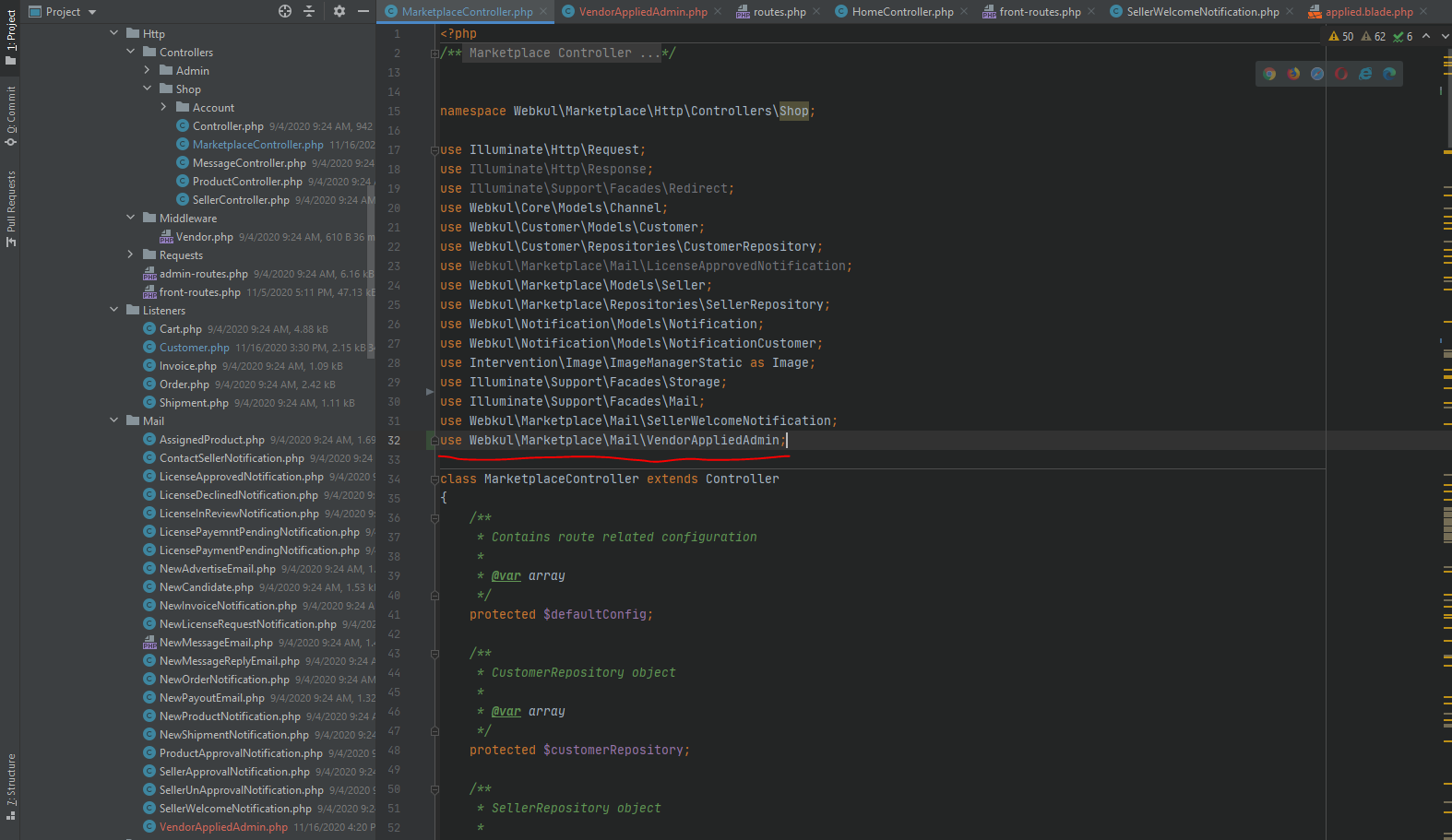Collapse the Middleware folder
The height and width of the screenshot is (840, 1452).
[x=131, y=218]
